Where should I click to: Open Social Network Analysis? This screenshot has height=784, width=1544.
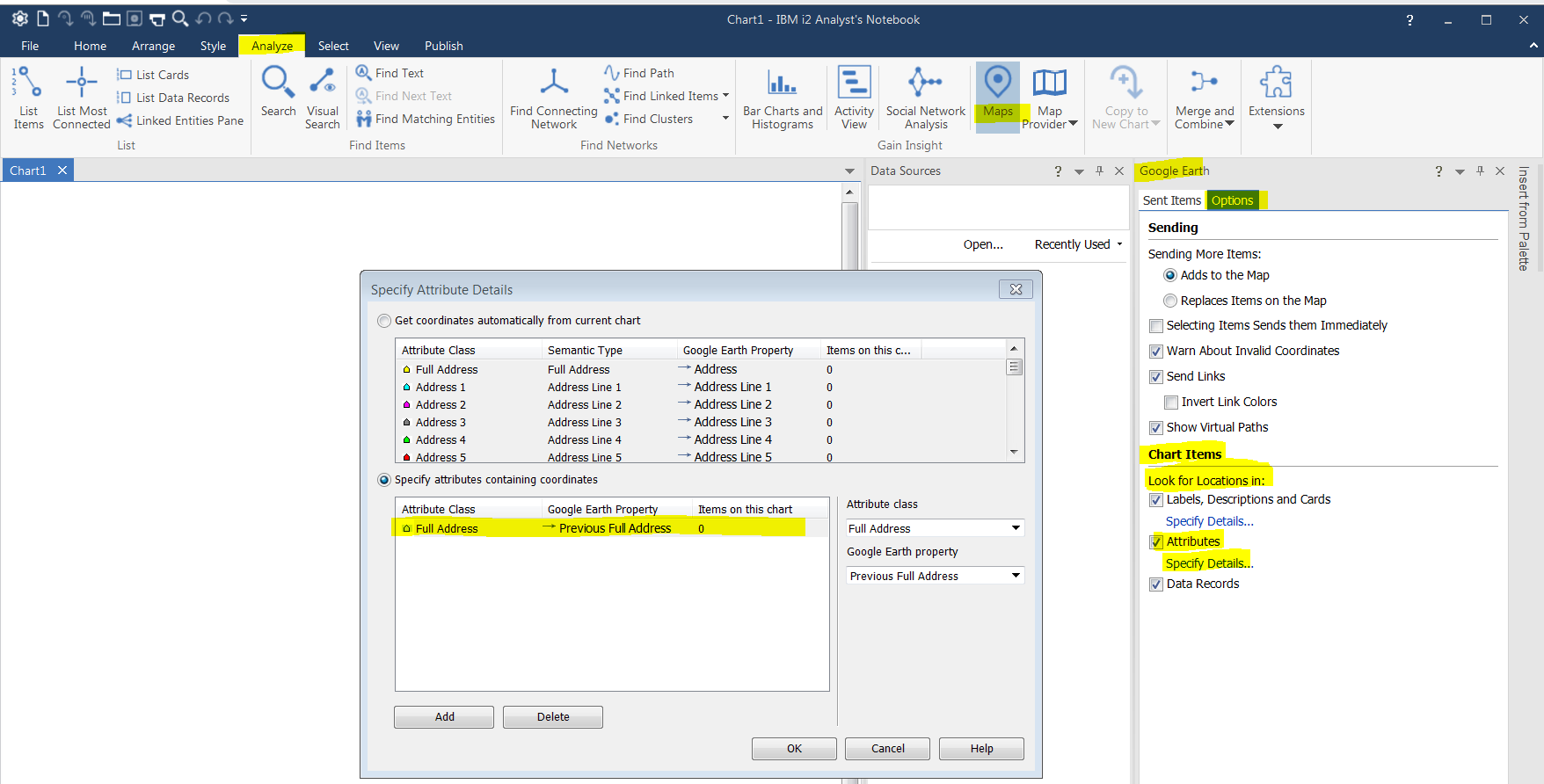click(926, 98)
